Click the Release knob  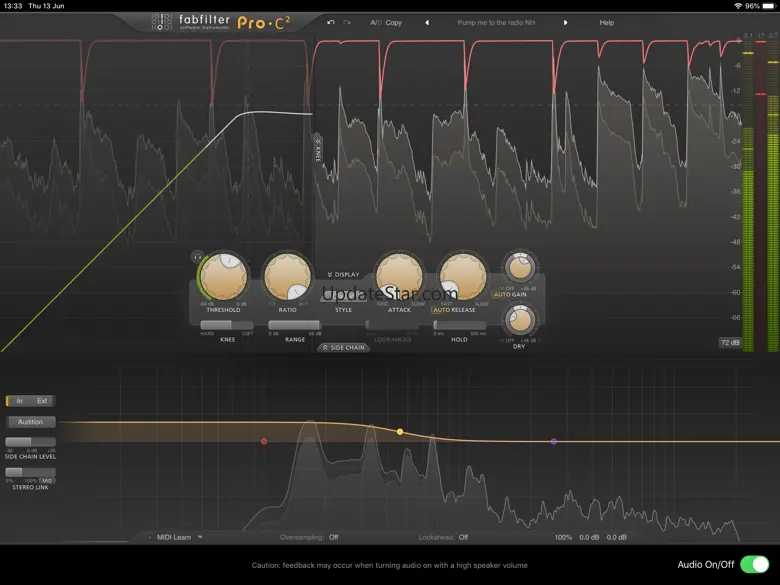463,277
